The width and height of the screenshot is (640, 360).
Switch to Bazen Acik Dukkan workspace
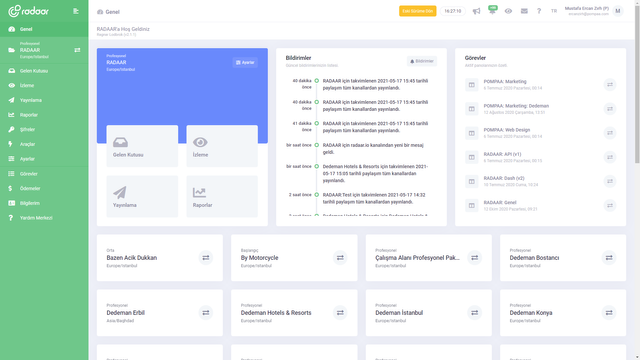tap(206, 258)
